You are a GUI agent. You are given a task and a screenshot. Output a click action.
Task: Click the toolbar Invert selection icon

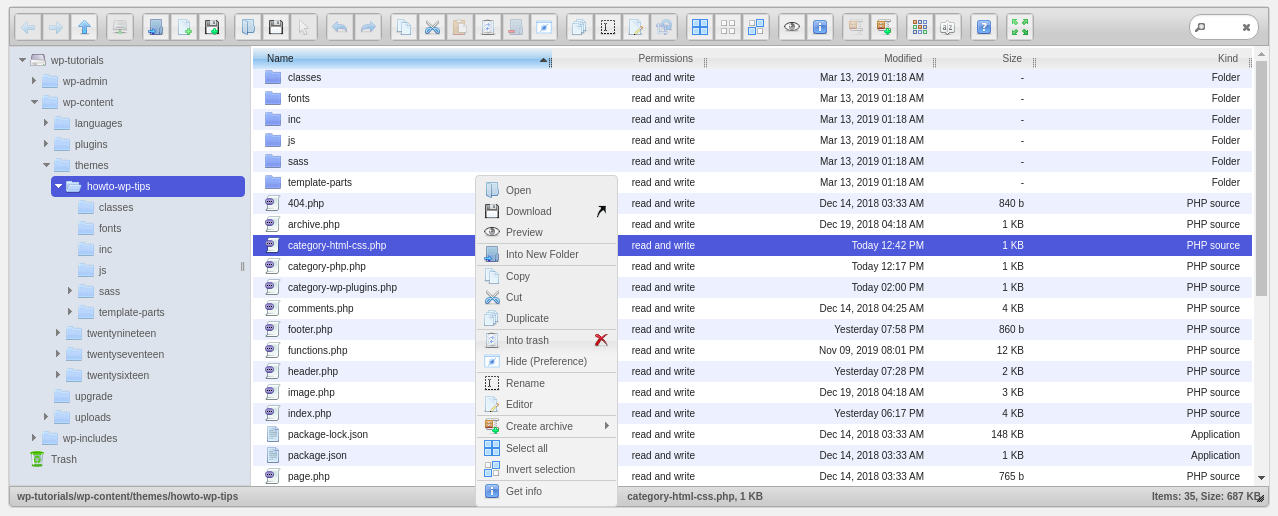[x=756, y=27]
